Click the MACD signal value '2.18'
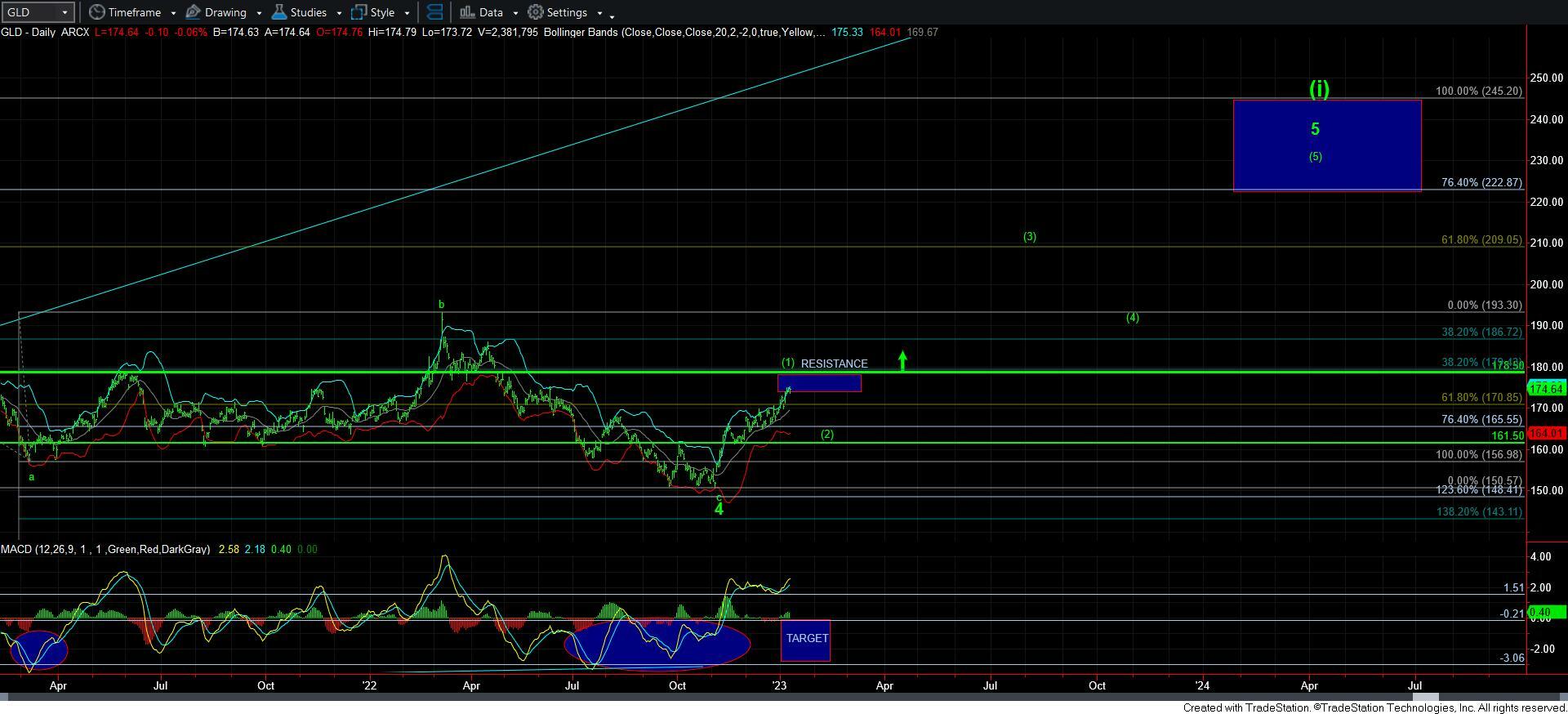 [255, 550]
